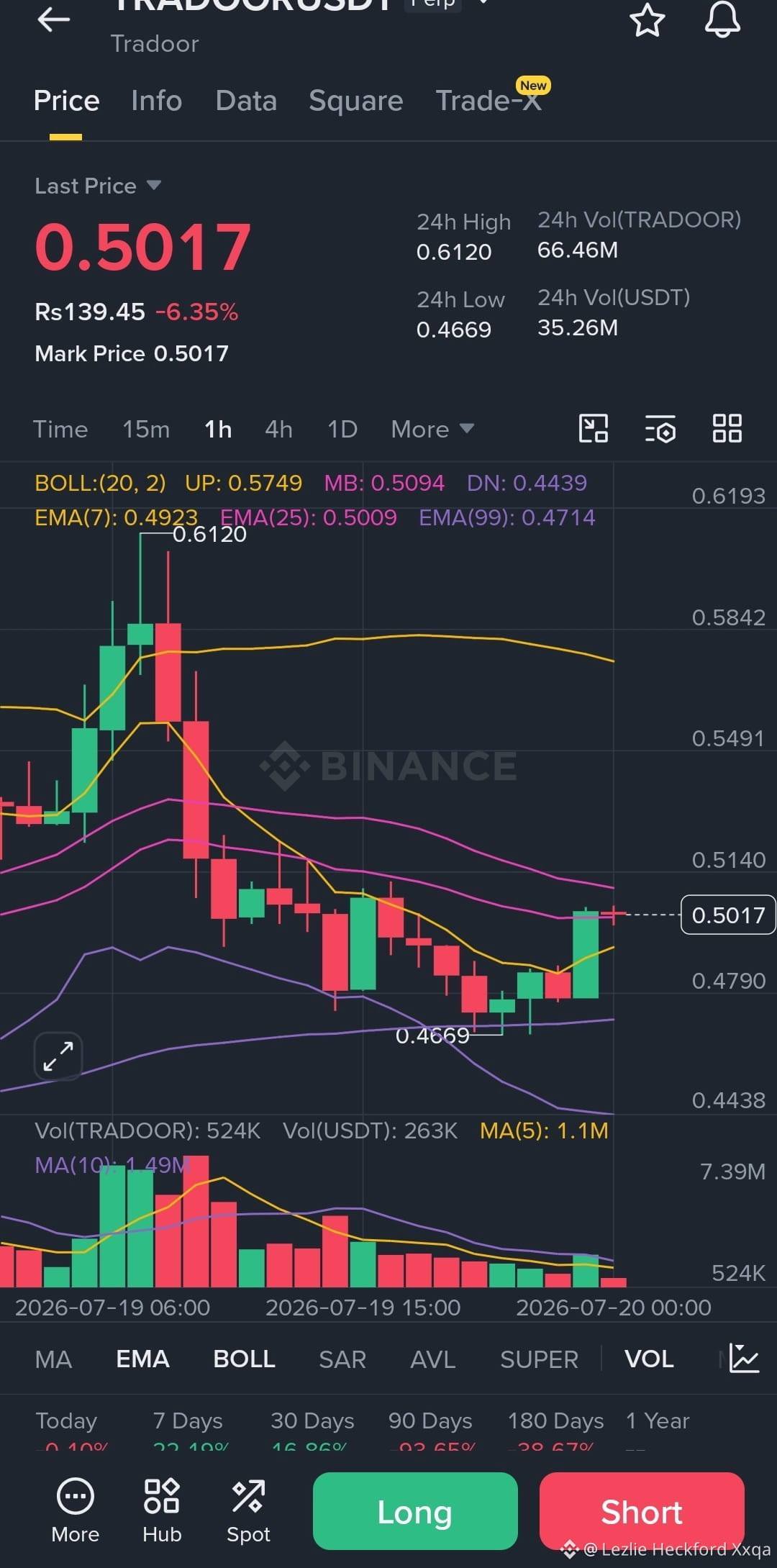Tap the 24h Low 0.4669 value
Viewport: 777px width, 1568px height.
(x=454, y=330)
